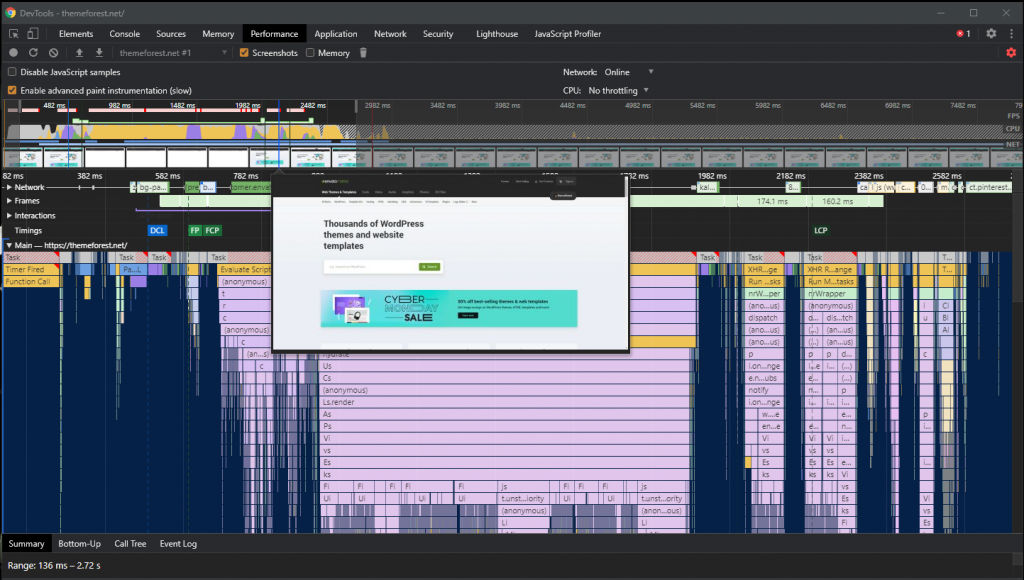
Task: Uncheck Enable advanced paint instrumentation
Action: (12, 90)
